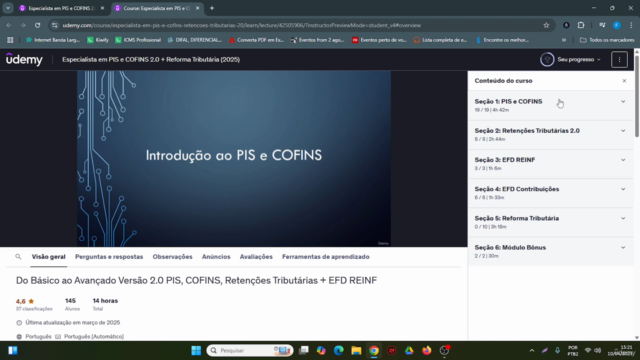Open a new browser tab

[212, 8]
